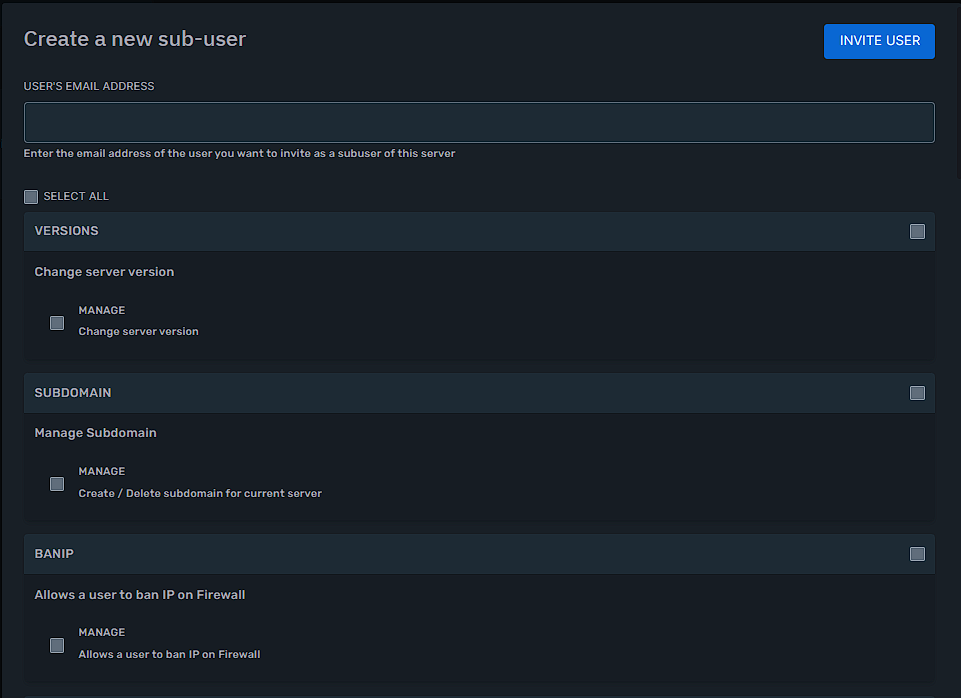
Task: Click the MANAGE label under Manage Subdomain
Action: pyautogui.click(x=102, y=472)
